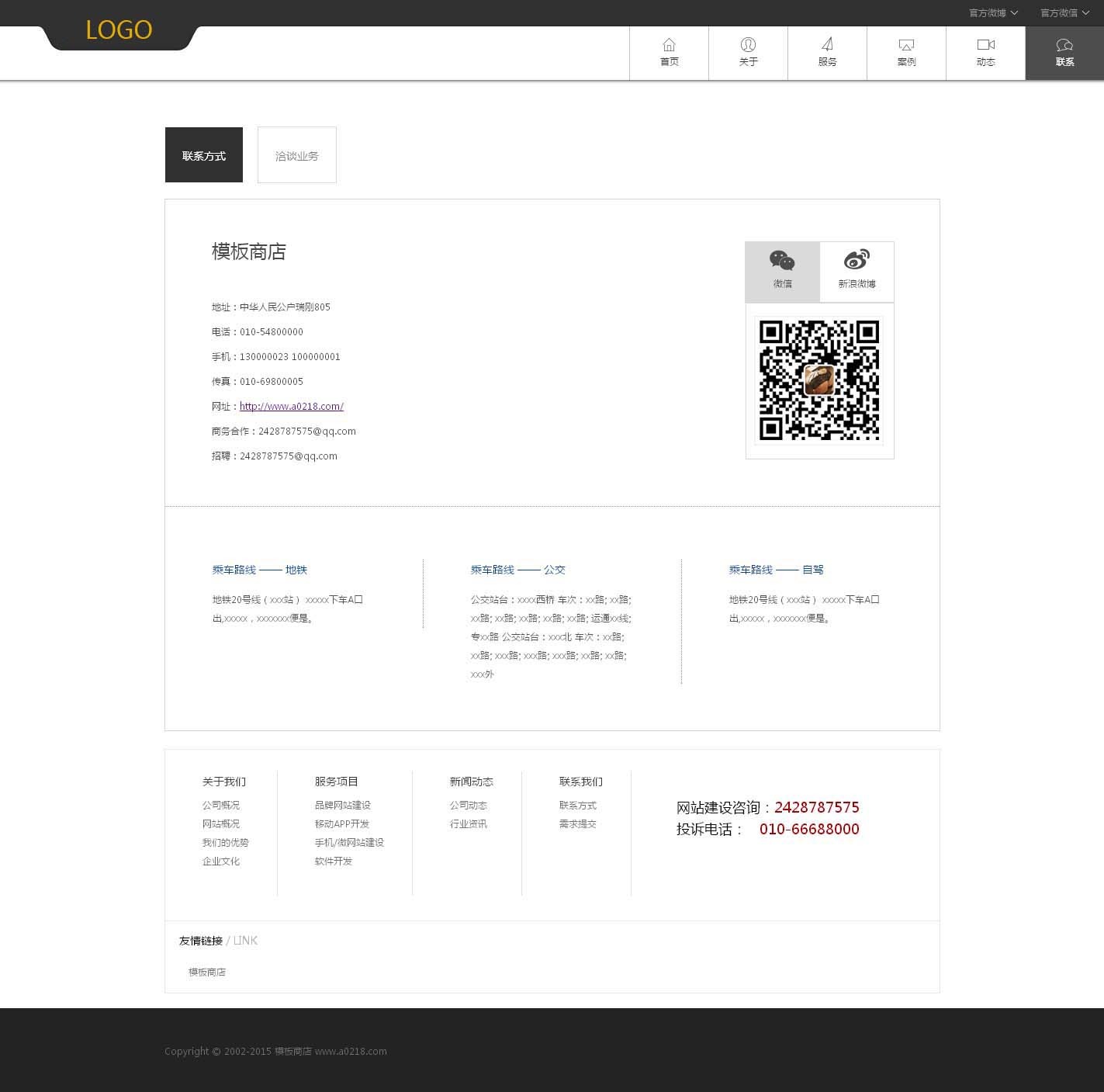Click the WeChat QR code image
This screenshot has height=1092, width=1104.
(x=819, y=380)
